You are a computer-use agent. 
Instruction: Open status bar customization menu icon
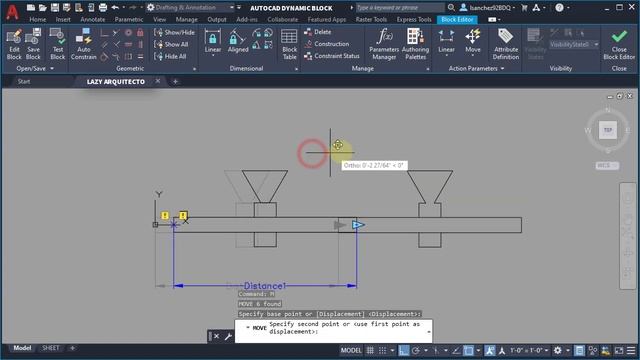point(631,350)
